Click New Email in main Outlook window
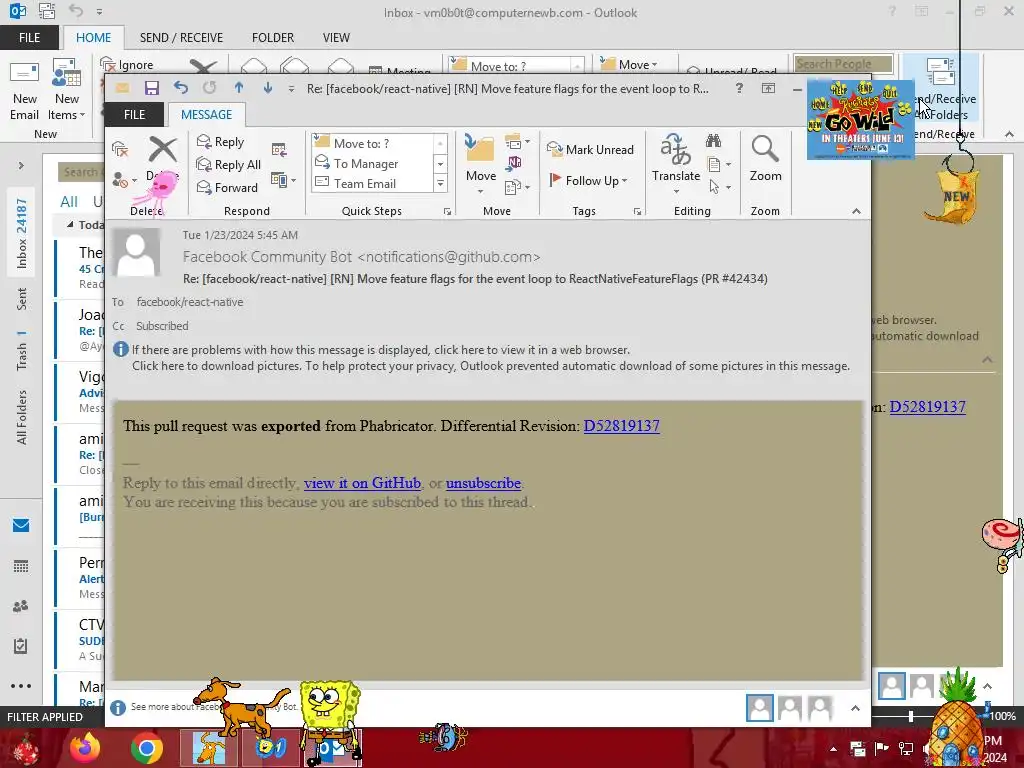Image resolution: width=1024 pixels, height=768 pixels. pos(24,91)
